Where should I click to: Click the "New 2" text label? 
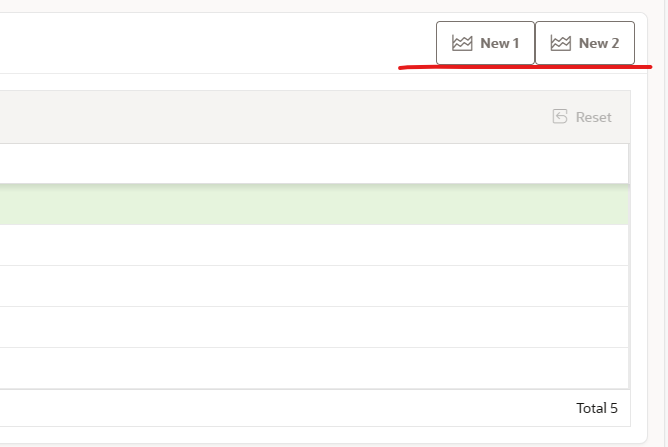point(599,43)
